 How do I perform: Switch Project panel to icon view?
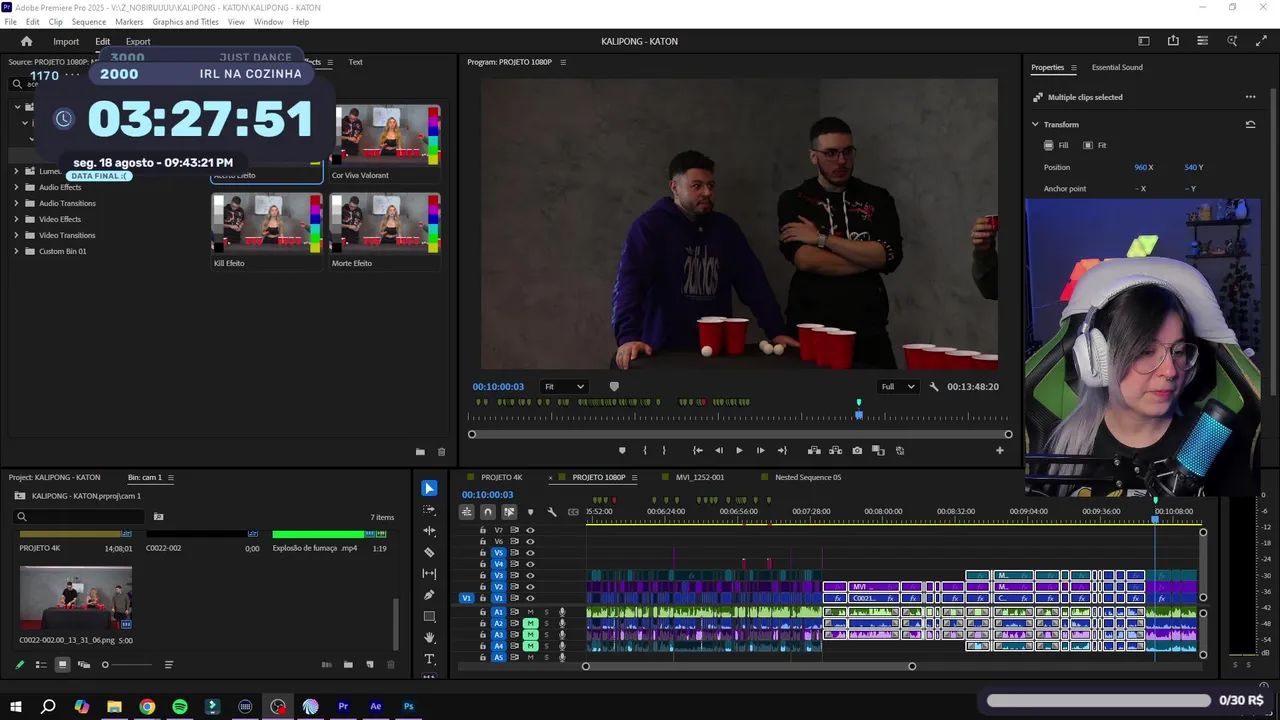click(x=62, y=664)
